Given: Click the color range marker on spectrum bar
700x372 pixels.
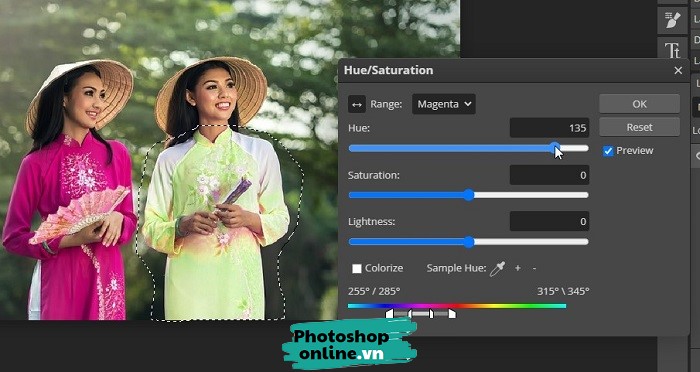Looking at the screenshot, I should [421, 314].
